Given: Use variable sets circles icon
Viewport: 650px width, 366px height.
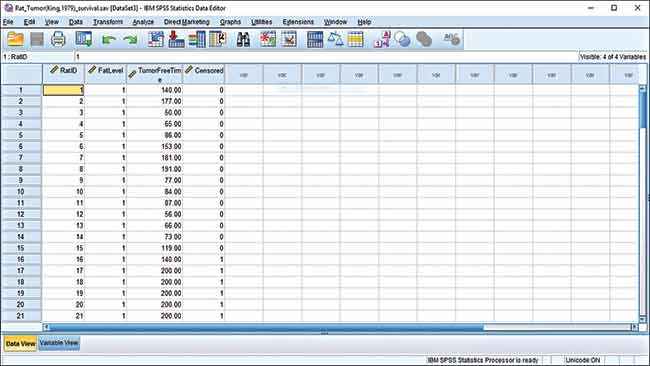Looking at the screenshot, I should pos(403,39).
